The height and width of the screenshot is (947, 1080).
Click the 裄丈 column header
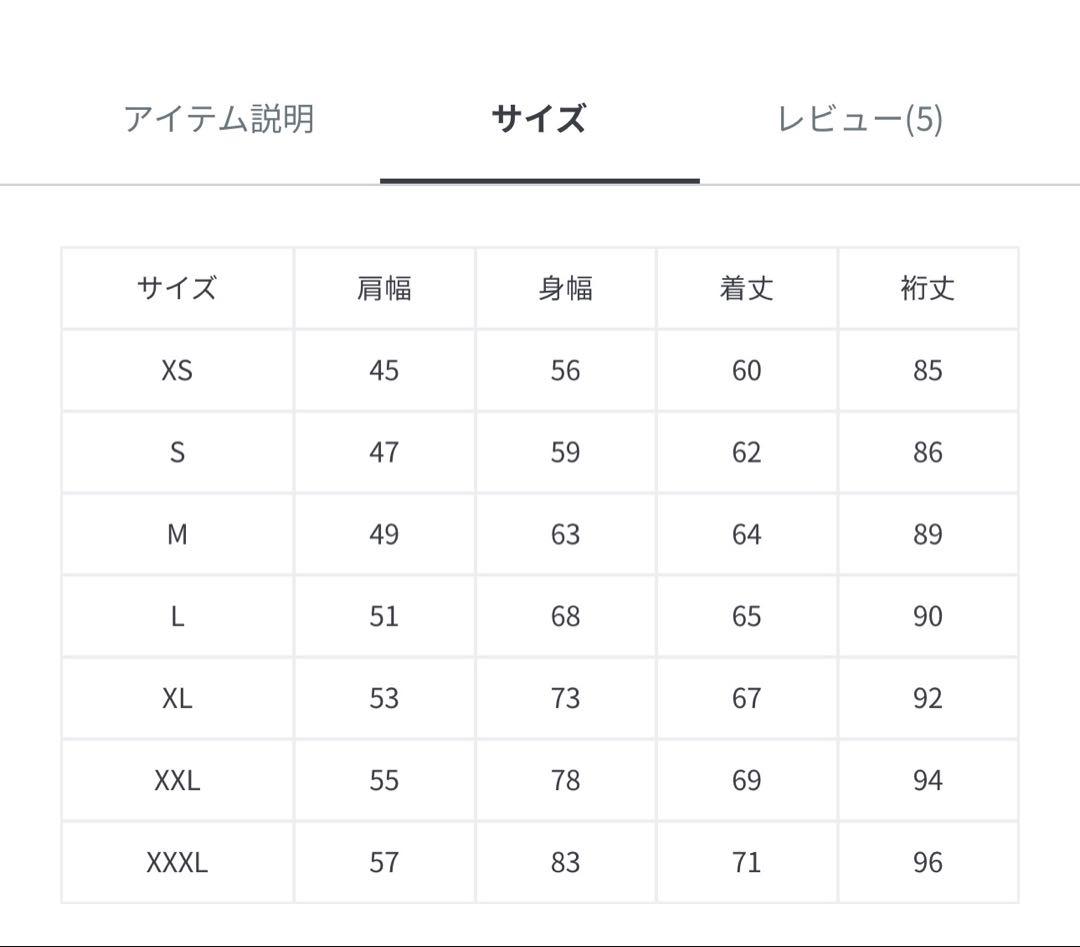point(929,288)
